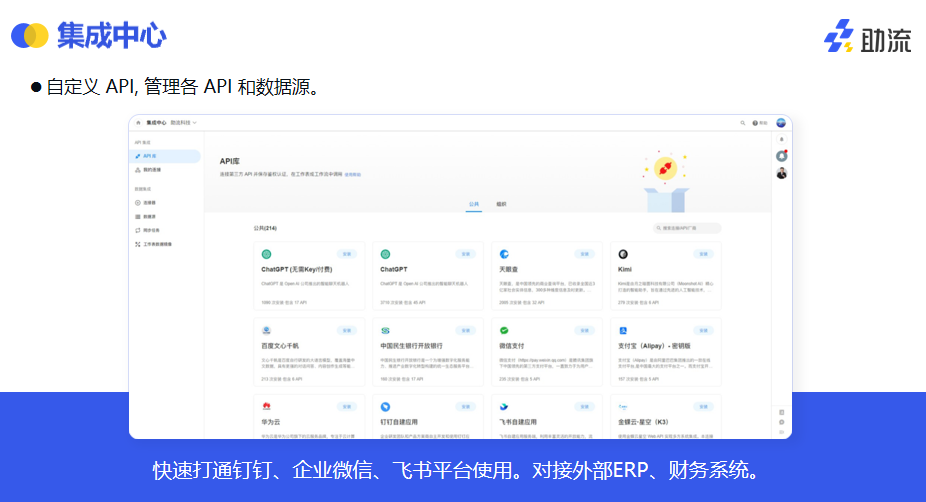Screen dimensions: 926x502
Task: Open the ChatGPT (无需Key/付费) card icon
Action: pyautogui.click(x=267, y=254)
